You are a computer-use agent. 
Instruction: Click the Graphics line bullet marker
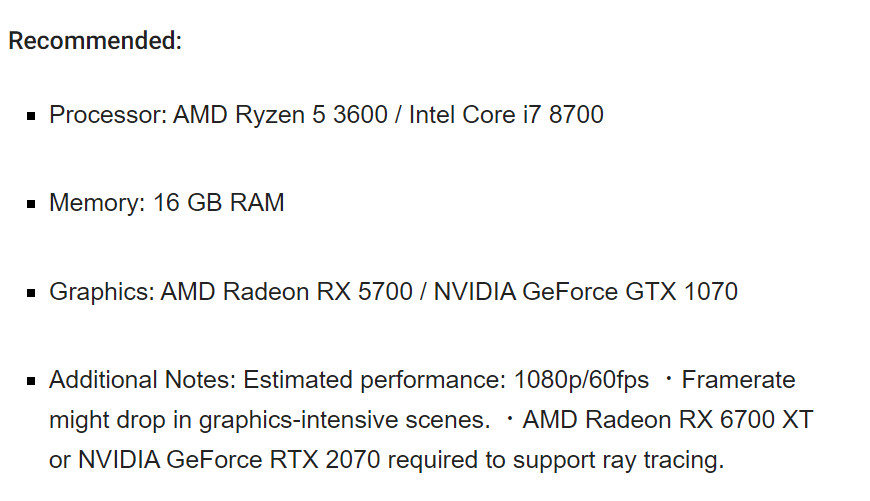pyautogui.click(x=31, y=293)
